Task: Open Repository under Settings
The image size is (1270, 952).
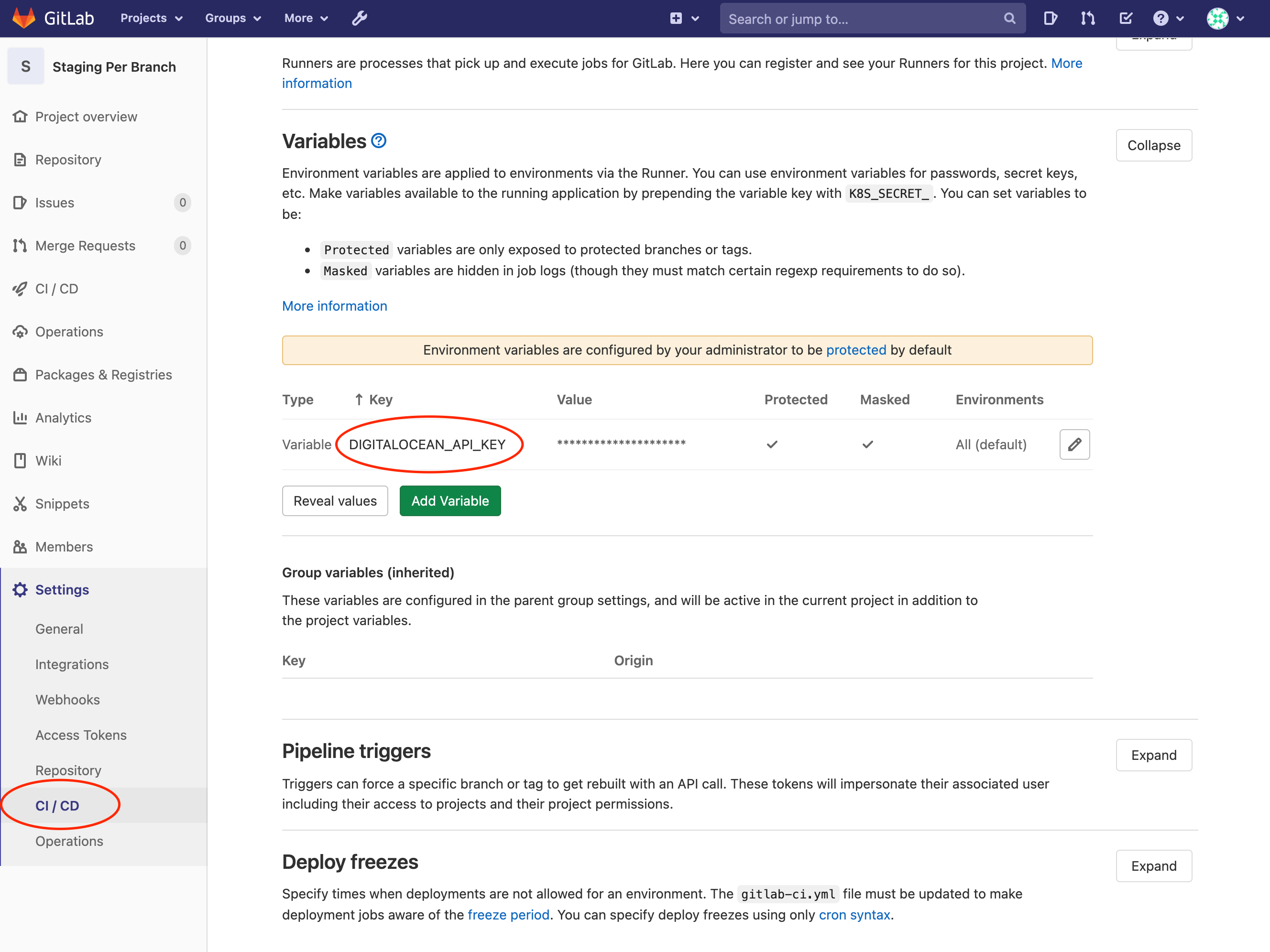Action: coord(68,771)
